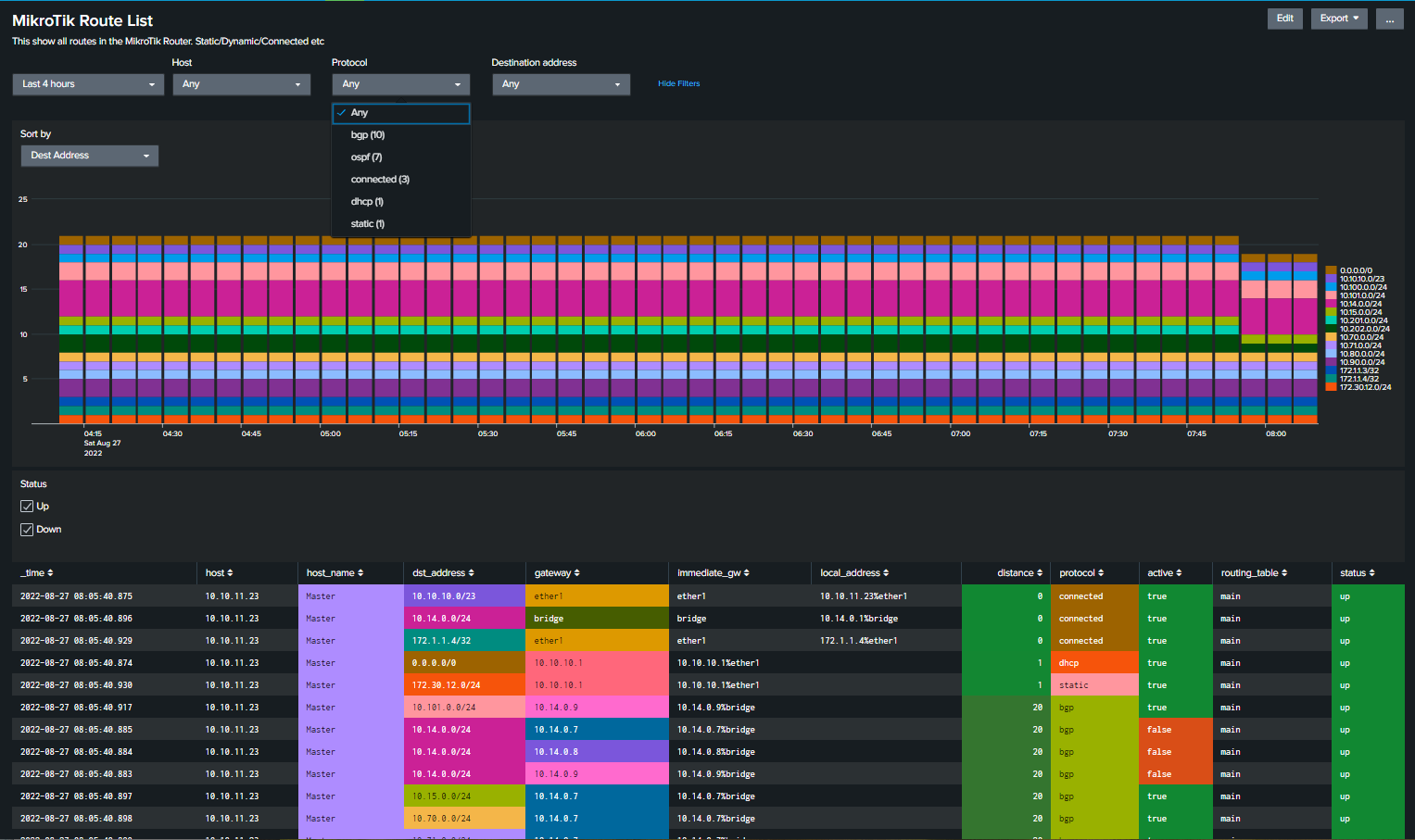Click the Edit button
Image resolution: width=1415 pixels, height=840 pixels.
tap(1284, 18)
